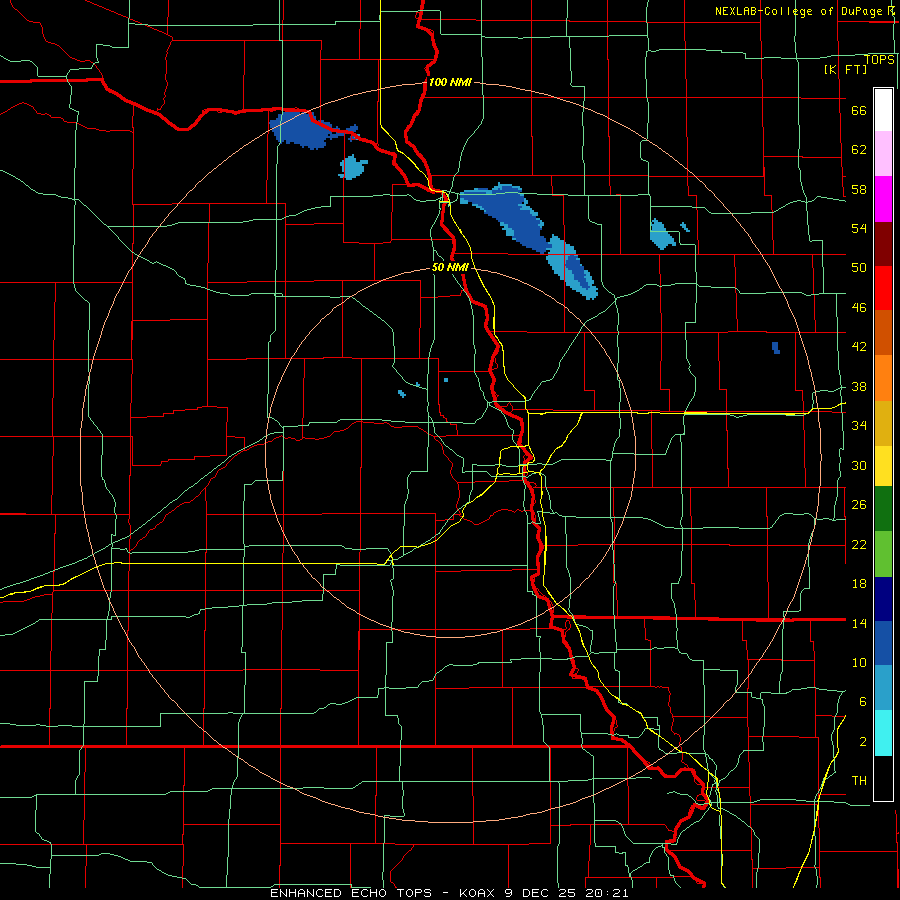
Task: Click the dark green legend swatch
Action: click(883, 509)
